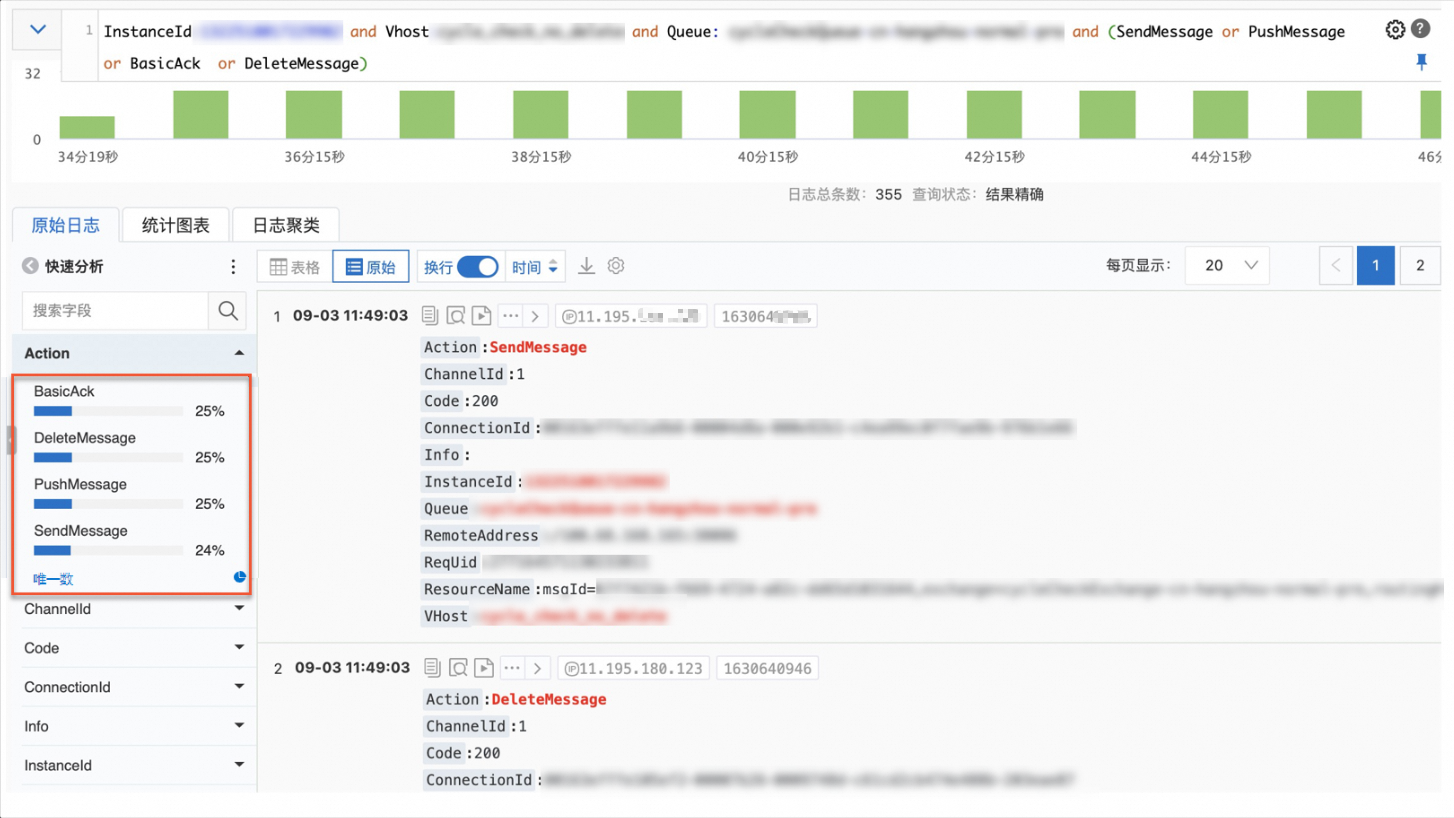Download logs with the download icon
This screenshot has height=818, width=1454.
click(587, 266)
